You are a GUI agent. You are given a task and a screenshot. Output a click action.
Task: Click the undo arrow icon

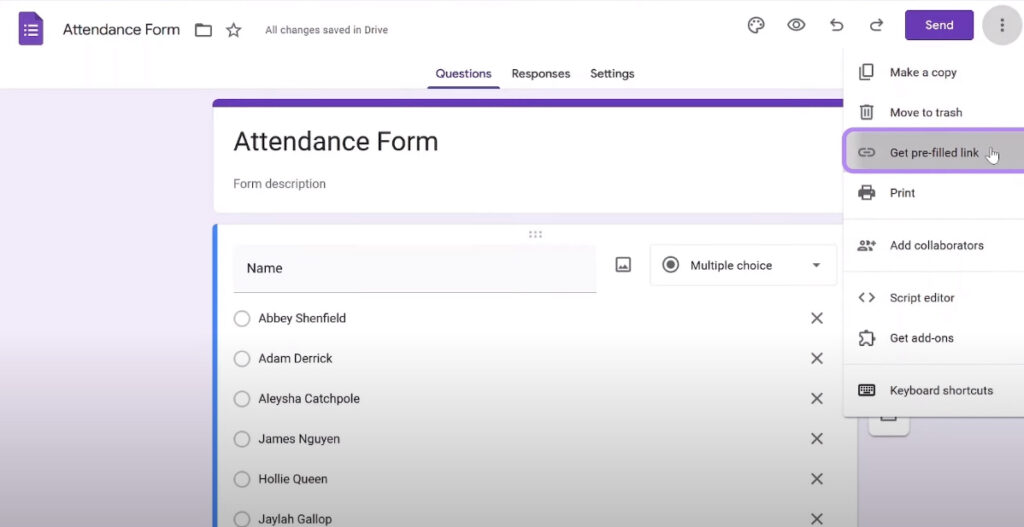pyautogui.click(x=837, y=25)
